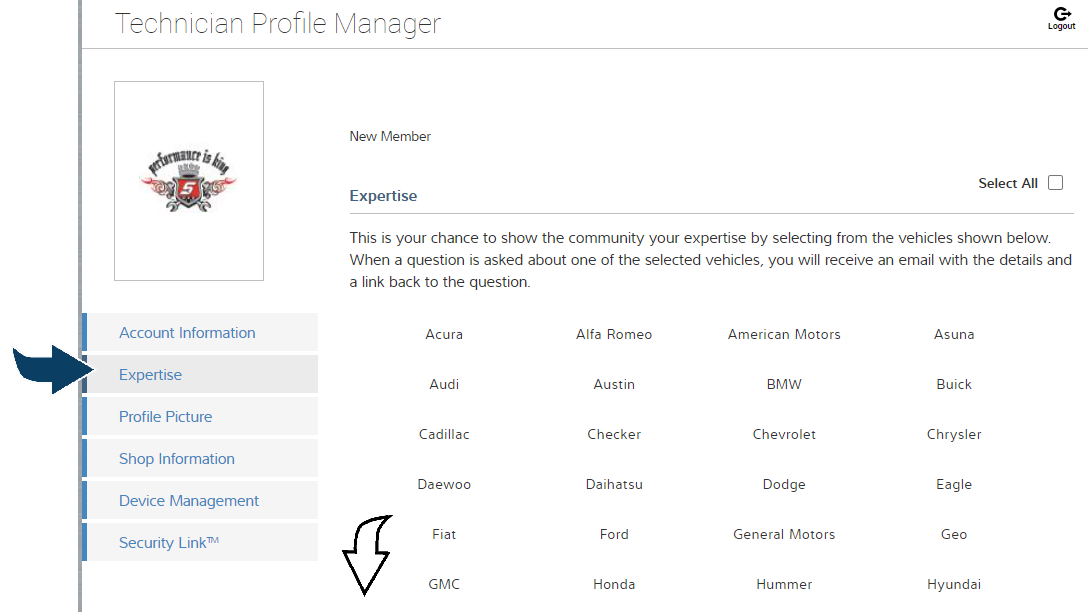Enable the Select All checkbox

(x=1055, y=182)
